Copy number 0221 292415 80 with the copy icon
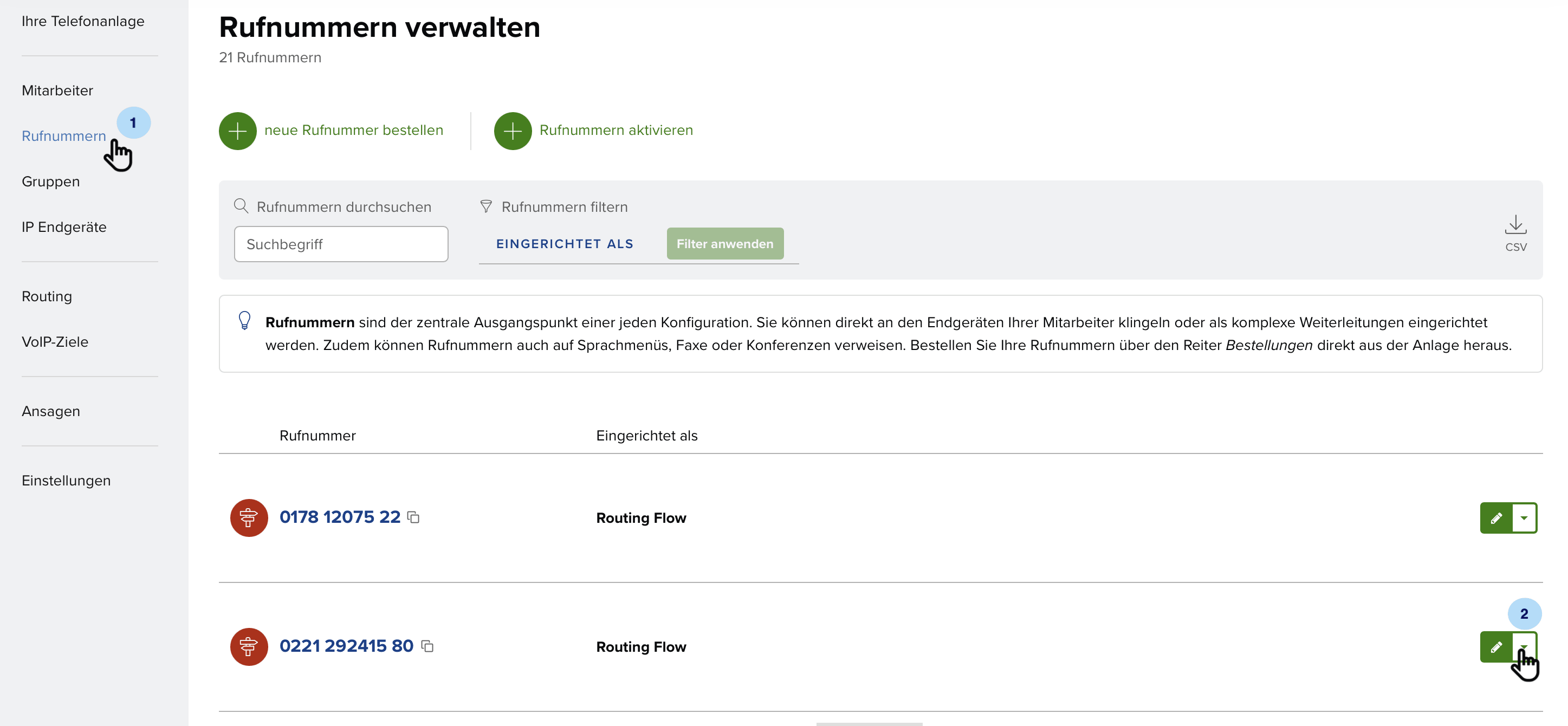The height and width of the screenshot is (726, 1568). pyautogui.click(x=428, y=646)
